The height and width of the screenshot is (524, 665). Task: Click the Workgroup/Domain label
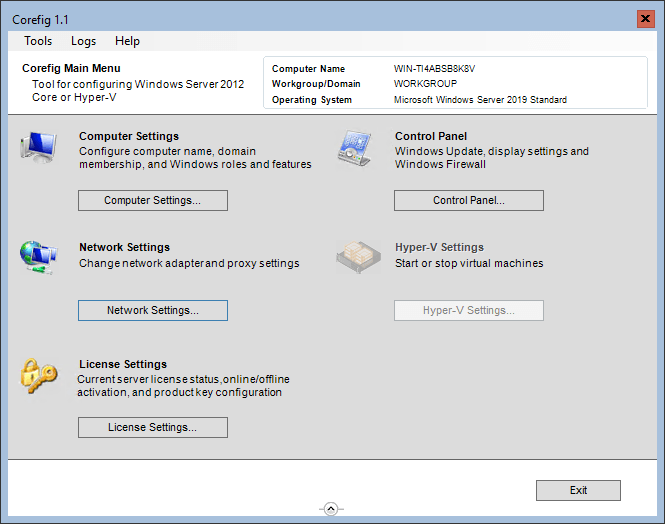(316, 84)
